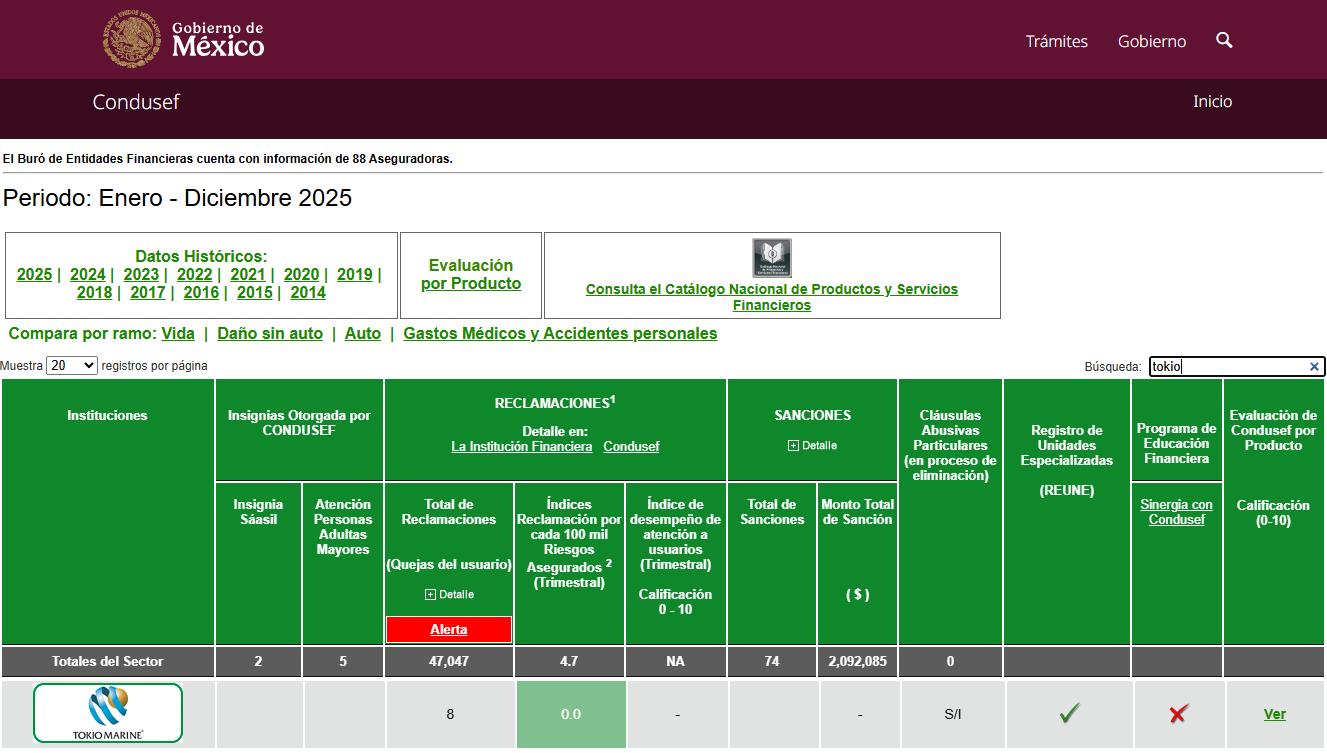Click the Gobierno de México logo
The height and width of the screenshot is (753, 1327).
(184, 40)
